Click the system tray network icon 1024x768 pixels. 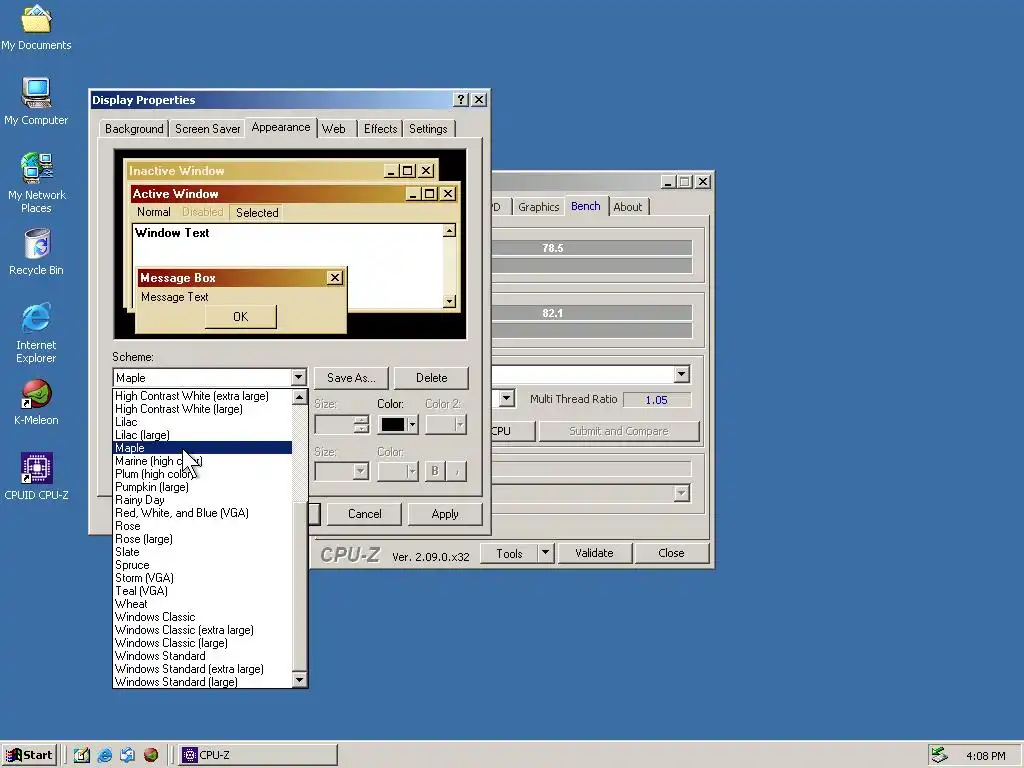coord(939,755)
